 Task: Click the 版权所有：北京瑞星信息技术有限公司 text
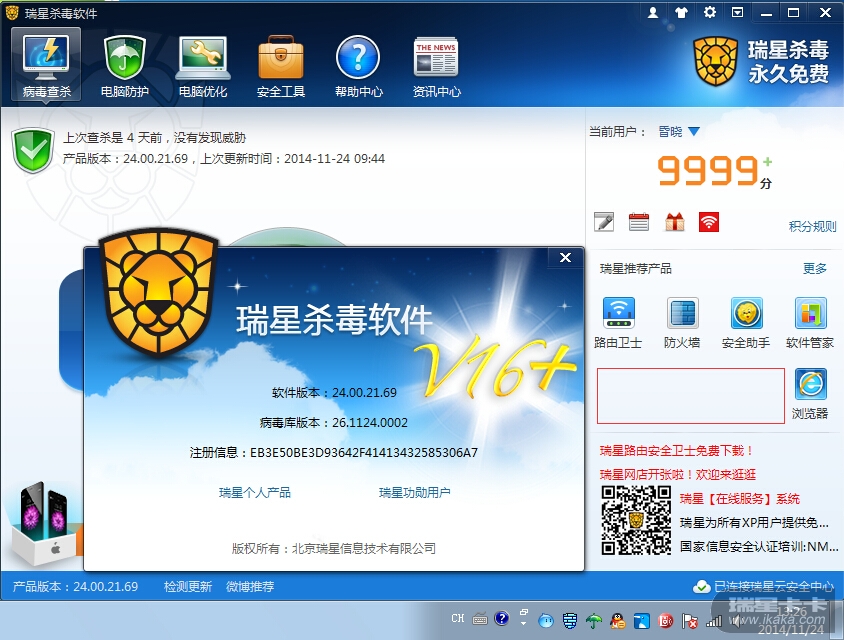coord(334,548)
